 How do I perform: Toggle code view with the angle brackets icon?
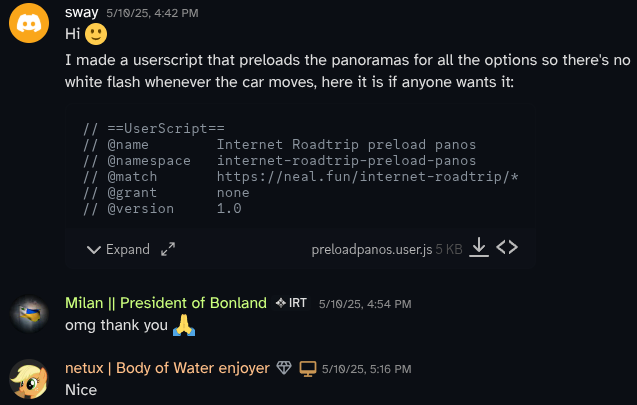tap(507, 248)
